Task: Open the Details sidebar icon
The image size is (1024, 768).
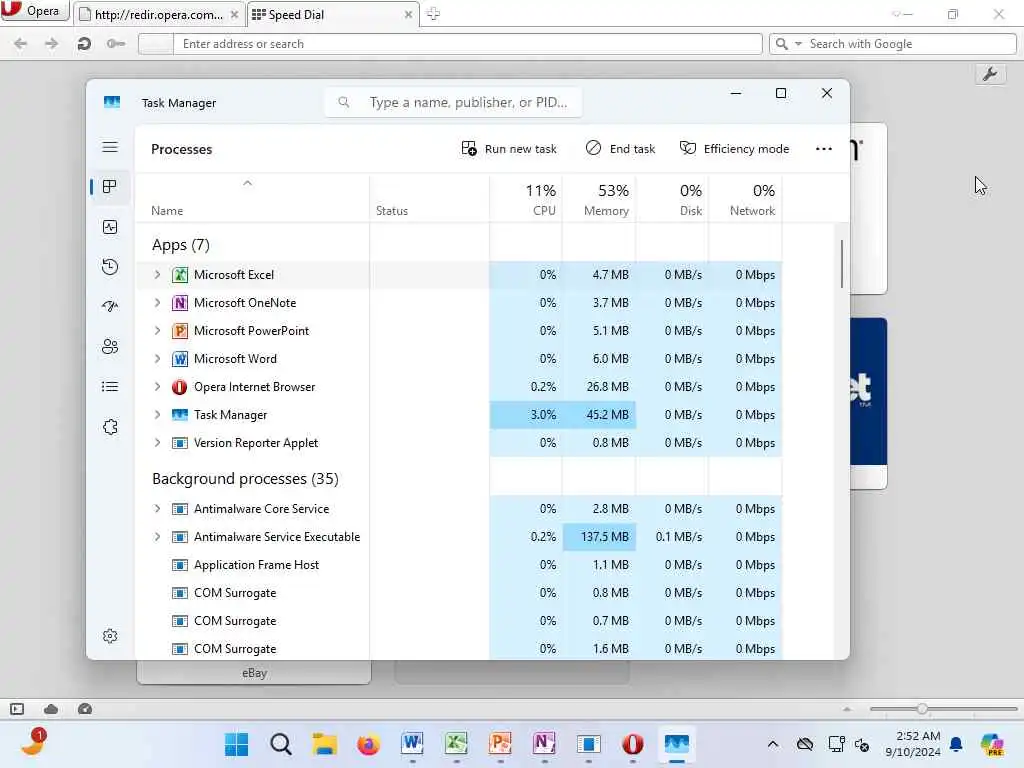Action: tap(110, 387)
